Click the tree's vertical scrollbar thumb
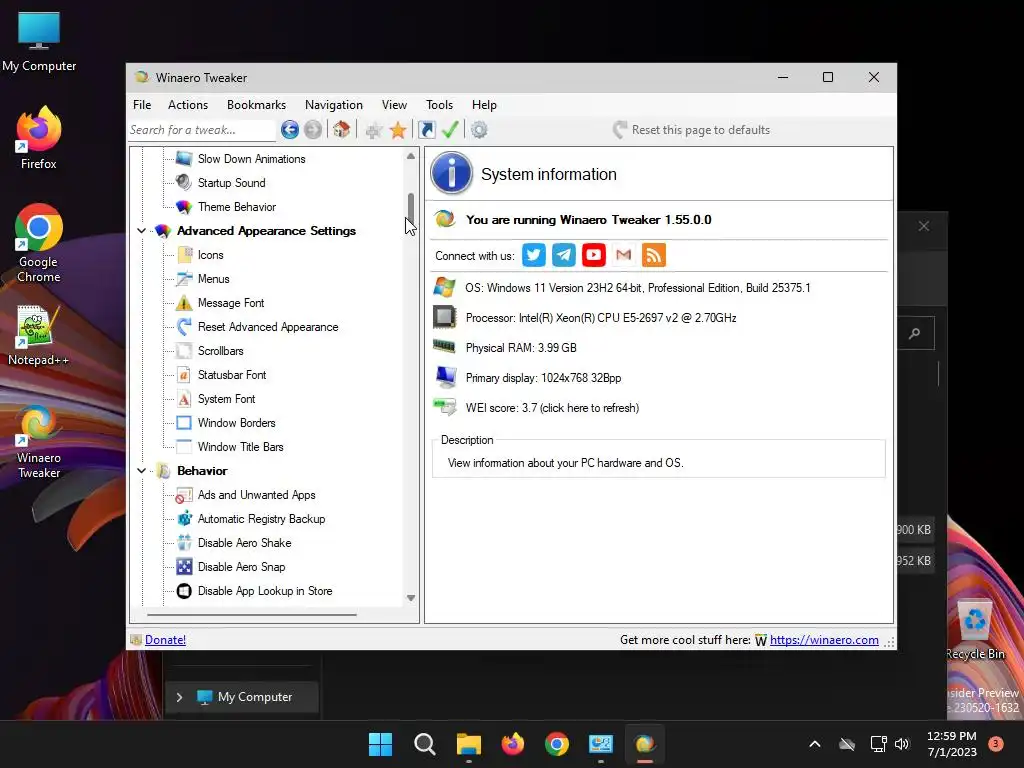The width and height of the screenshot is (1024, 768). (x=410, y=210)
